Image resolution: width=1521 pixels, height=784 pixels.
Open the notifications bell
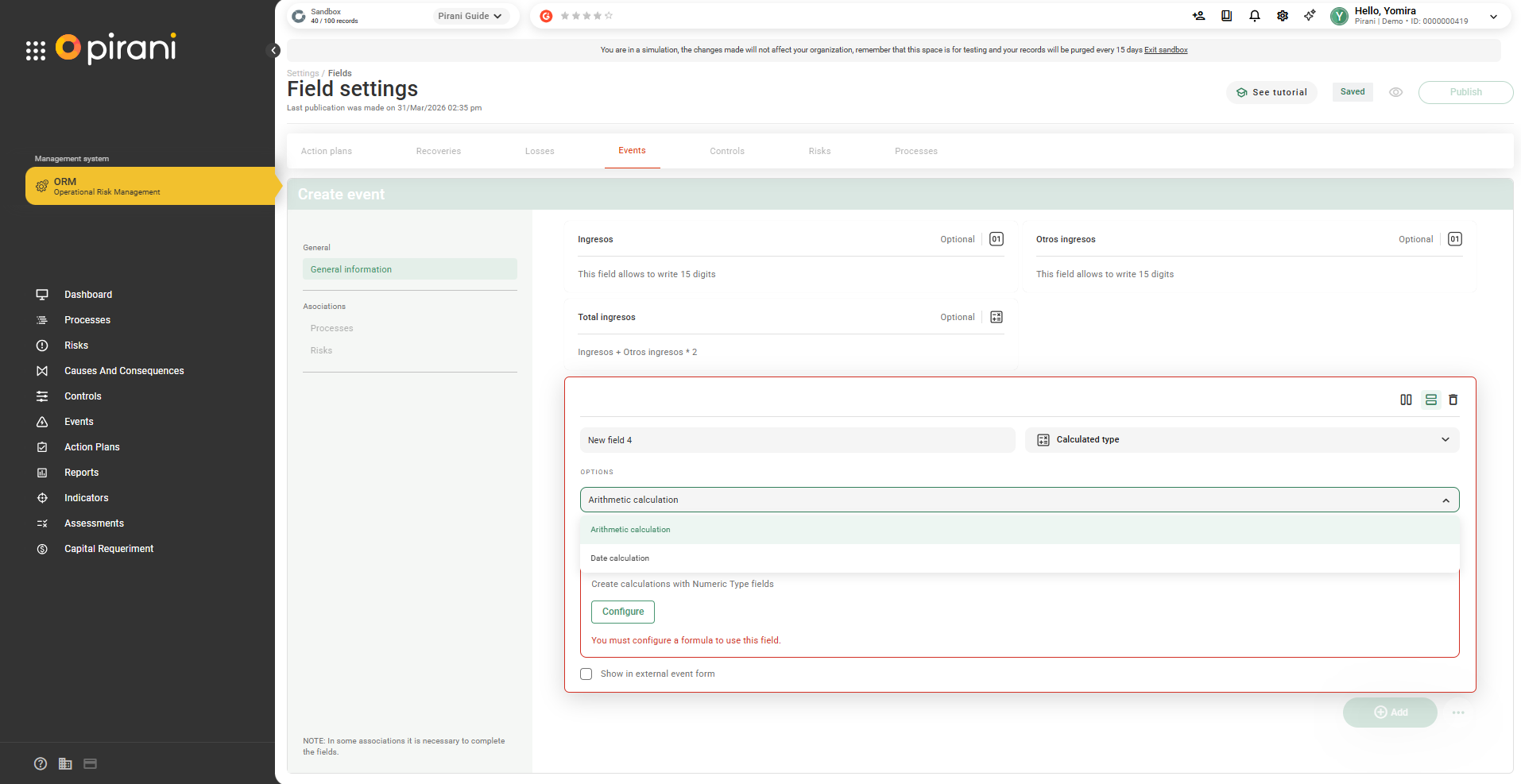click(x=1254, y=16)
